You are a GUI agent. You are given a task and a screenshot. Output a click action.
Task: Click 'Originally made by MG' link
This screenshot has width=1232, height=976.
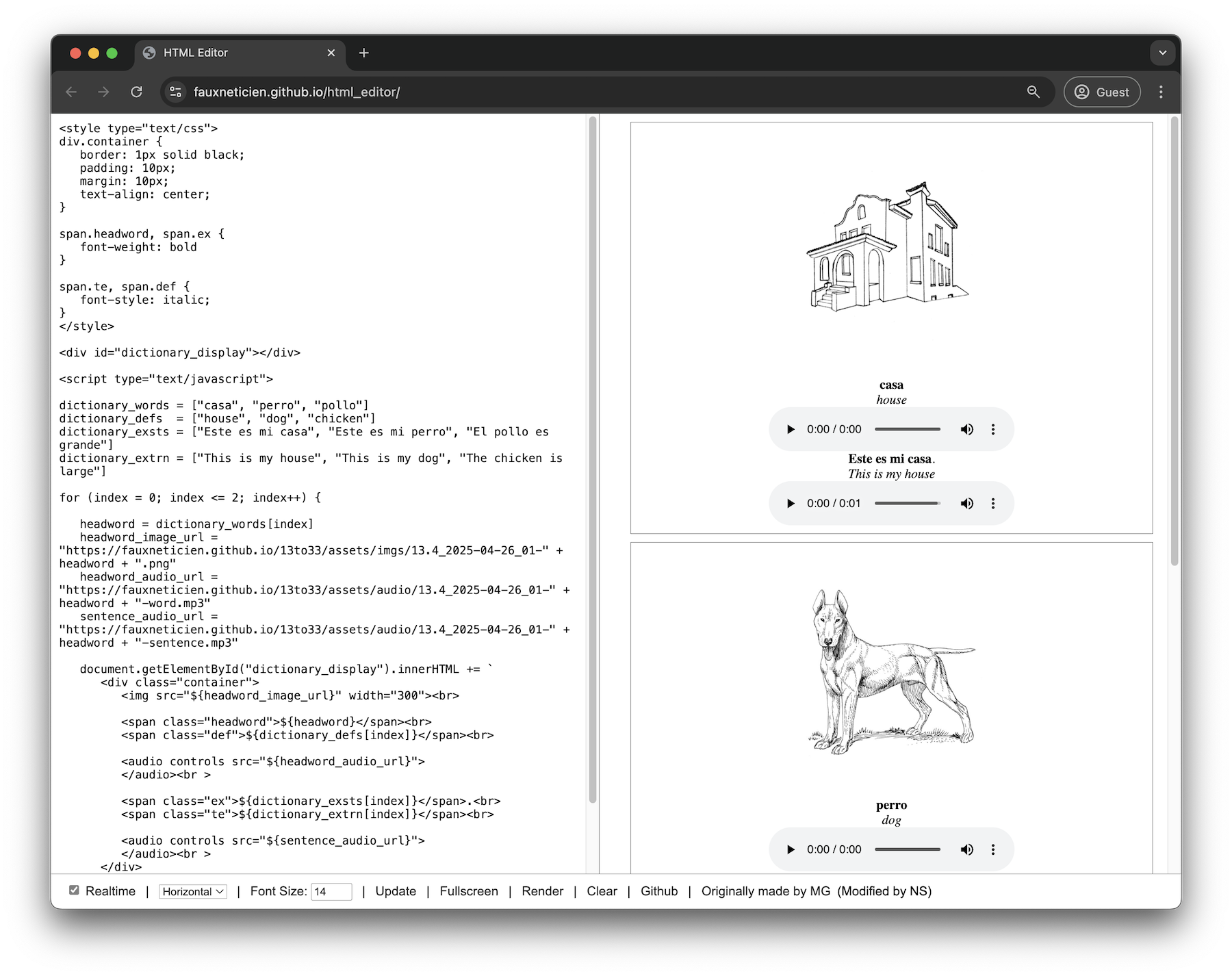point(765,891)
